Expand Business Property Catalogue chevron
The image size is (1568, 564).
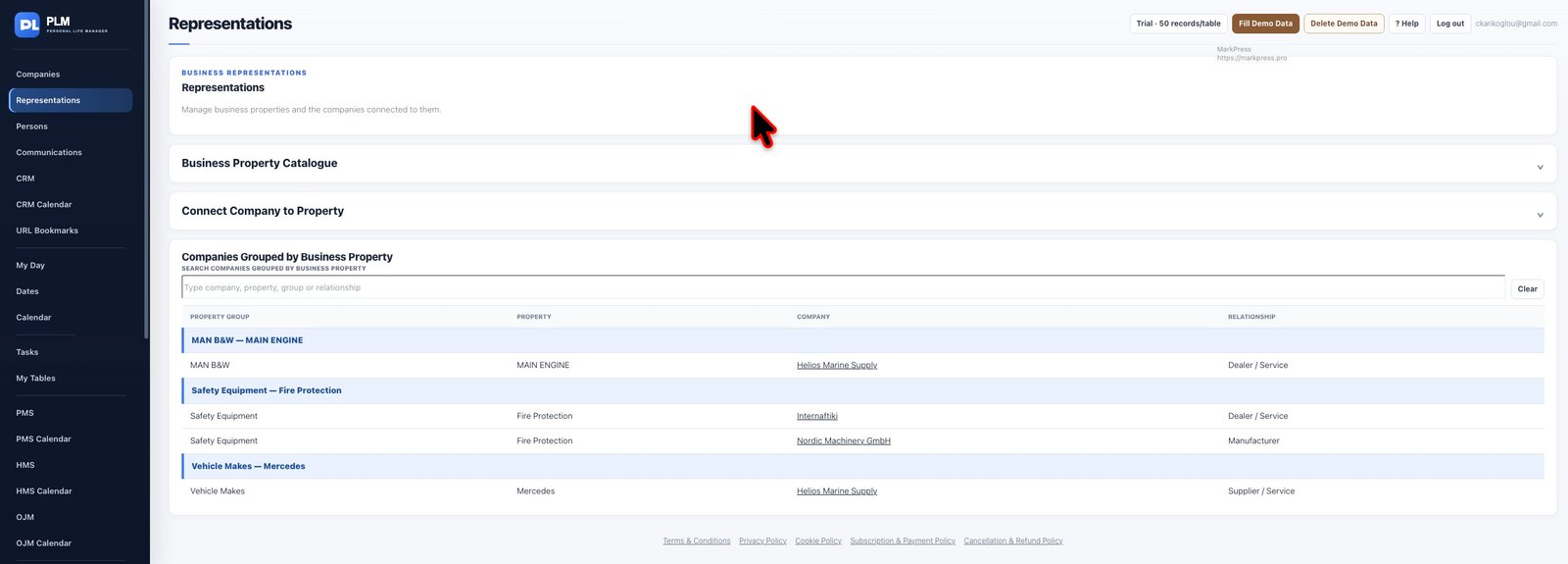click(1540, 167)
